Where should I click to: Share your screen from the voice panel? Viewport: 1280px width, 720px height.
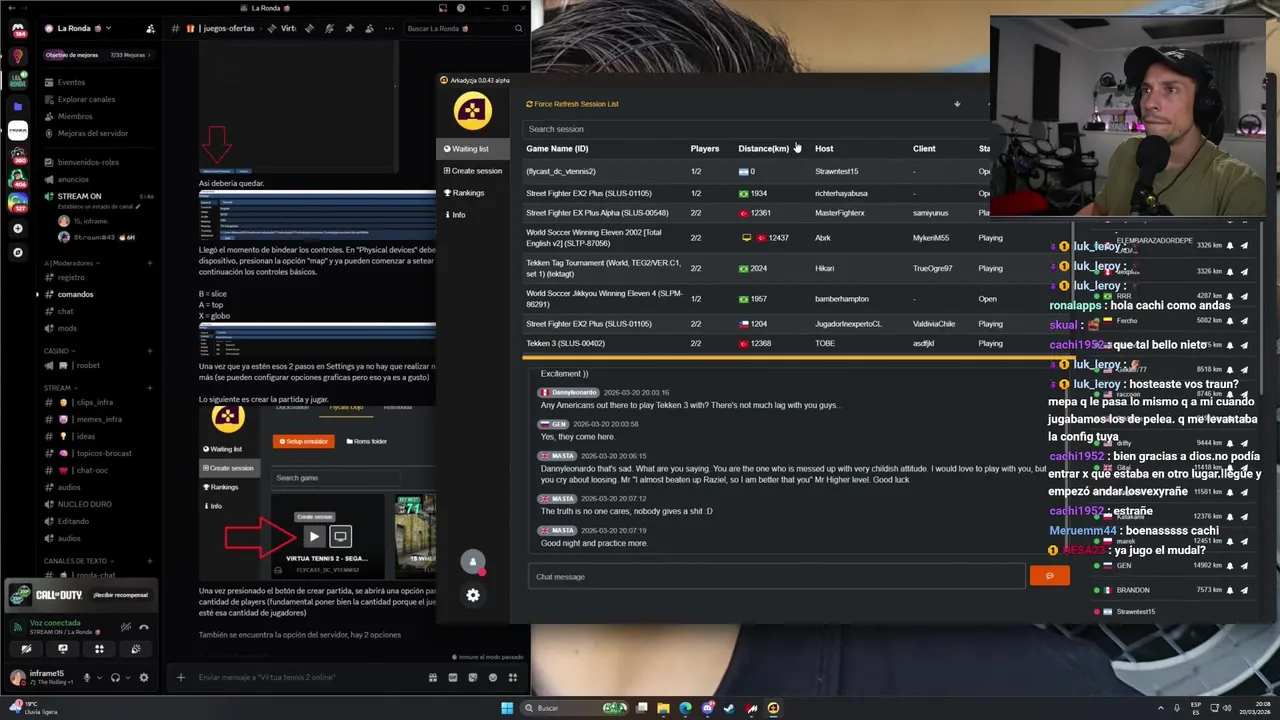63,649
